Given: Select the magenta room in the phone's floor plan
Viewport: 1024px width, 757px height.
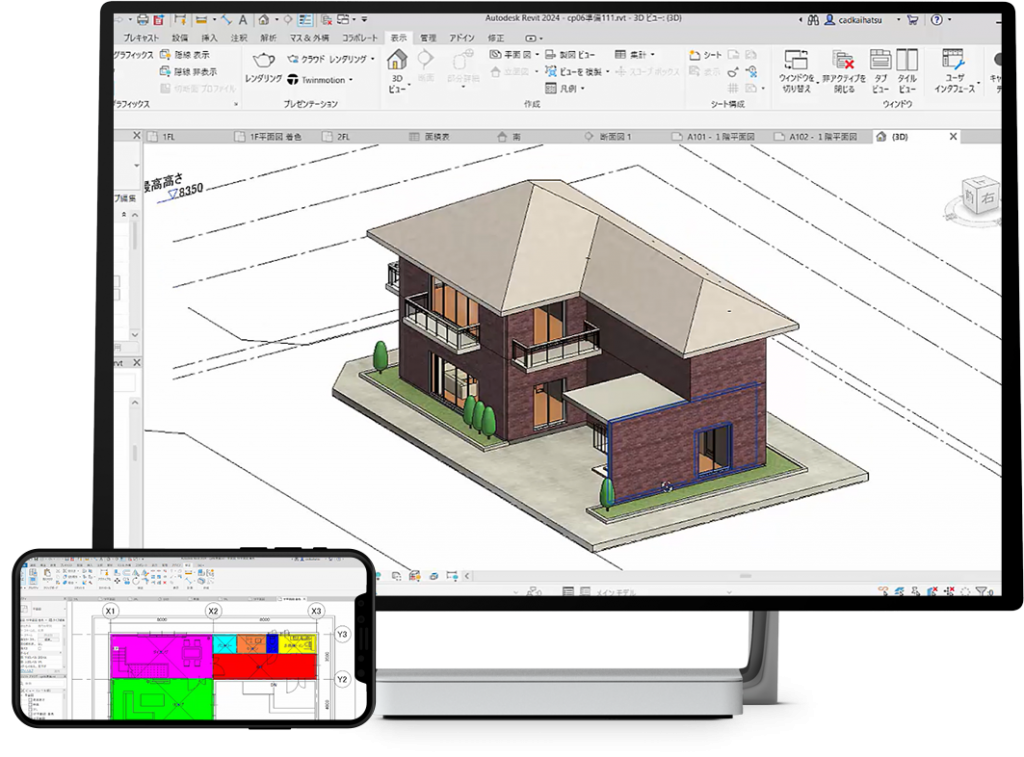Looking at the screenshot, I should pyautogui.click(x=161, y=655).
